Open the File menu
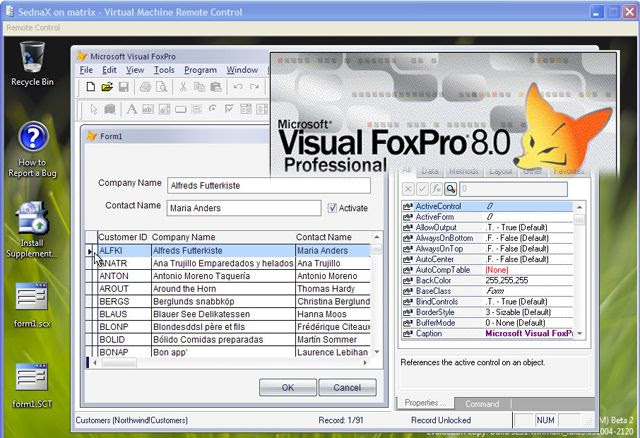Screen dimensions: 640x438 [x=86, y=70]
